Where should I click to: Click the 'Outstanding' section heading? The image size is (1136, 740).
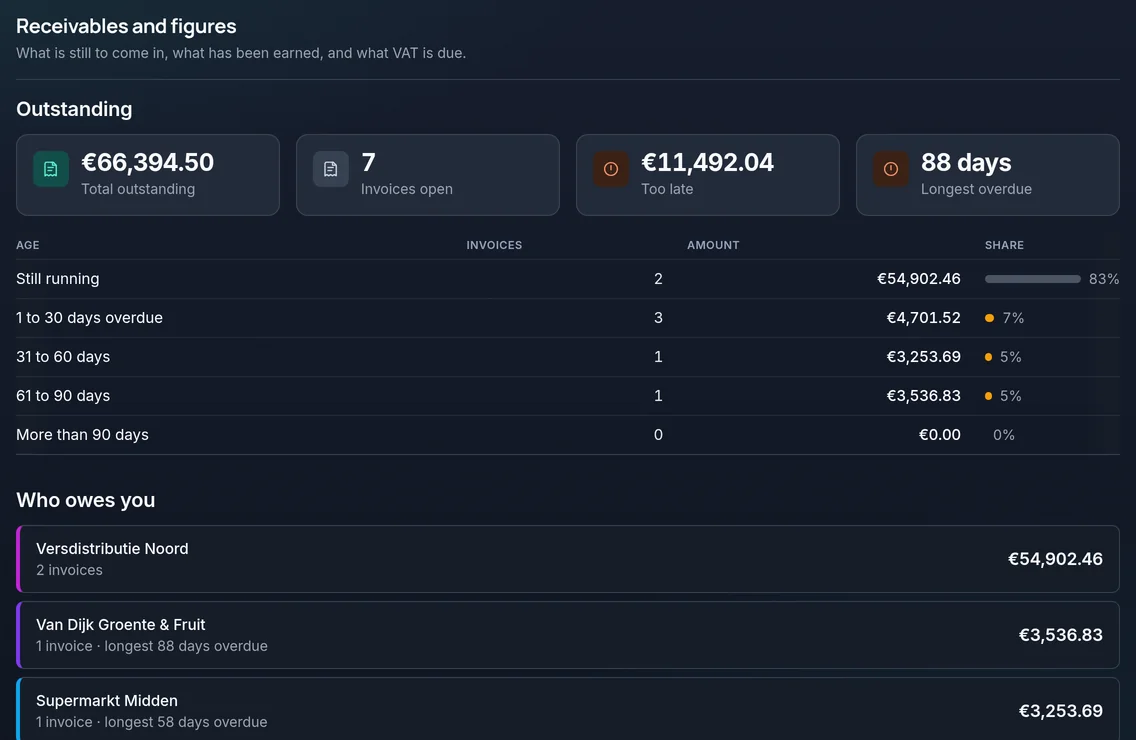(74, 109)
